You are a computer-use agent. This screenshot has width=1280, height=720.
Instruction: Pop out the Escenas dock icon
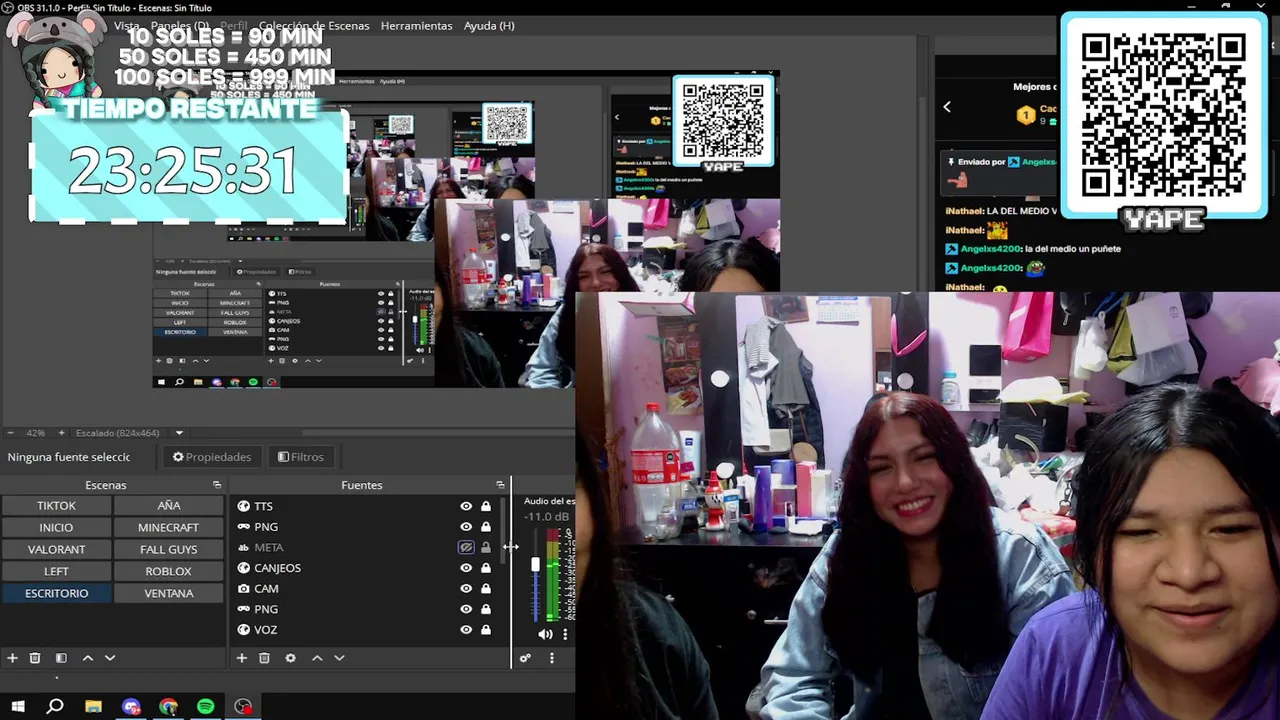(217, 485)
